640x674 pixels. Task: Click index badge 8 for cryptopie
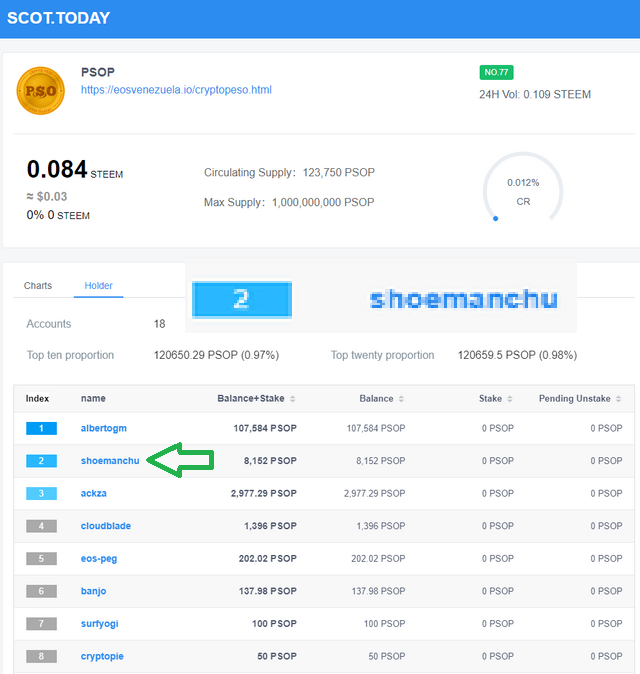[x=41, y=656]
